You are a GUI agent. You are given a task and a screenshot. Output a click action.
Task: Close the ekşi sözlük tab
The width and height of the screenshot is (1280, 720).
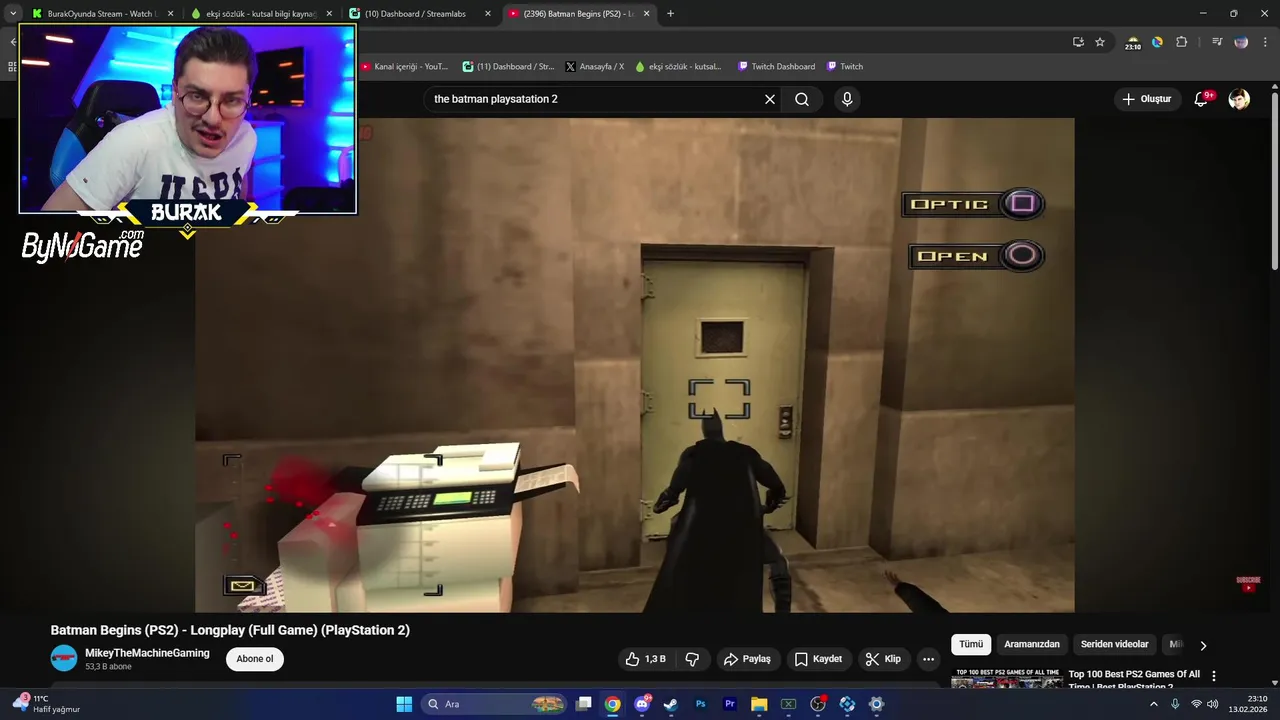(x=329, y=14)
